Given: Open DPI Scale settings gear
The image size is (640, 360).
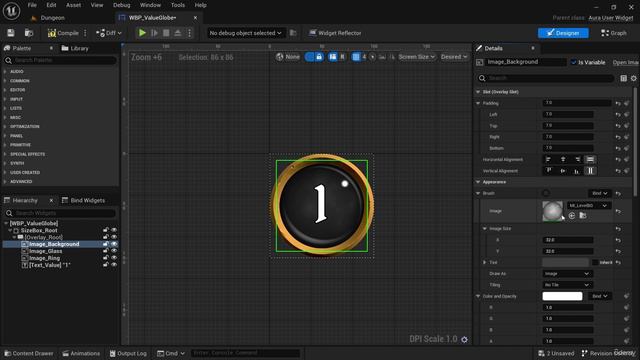Looking at the screenshot, I should pyautogui.click(x=464, y=340).
